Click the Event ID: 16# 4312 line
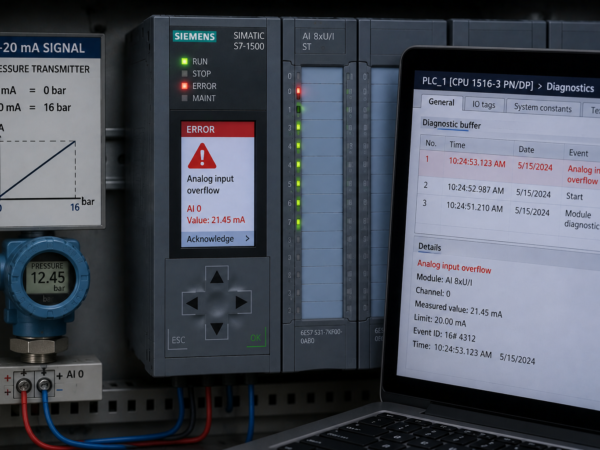 click(444, 334)
